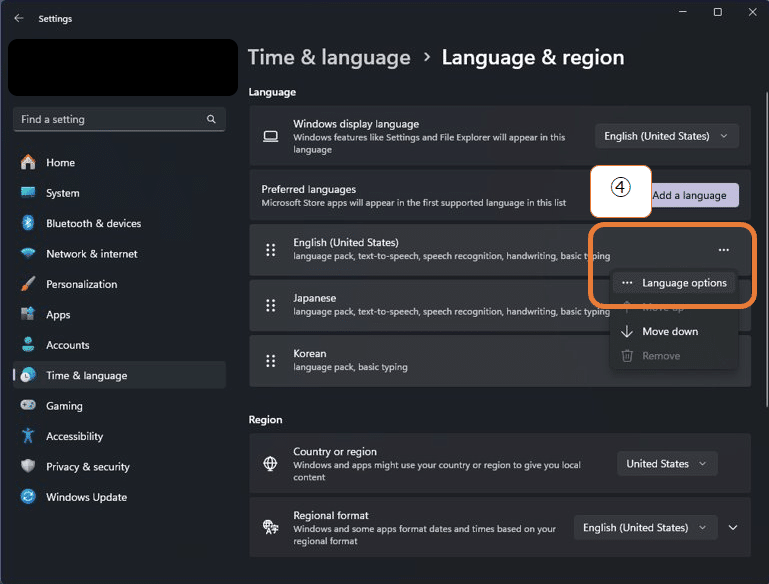Click the Time & language globe-clock icon
The width and height of the screenshot is (769, 584).
click(x=28, y=375)
